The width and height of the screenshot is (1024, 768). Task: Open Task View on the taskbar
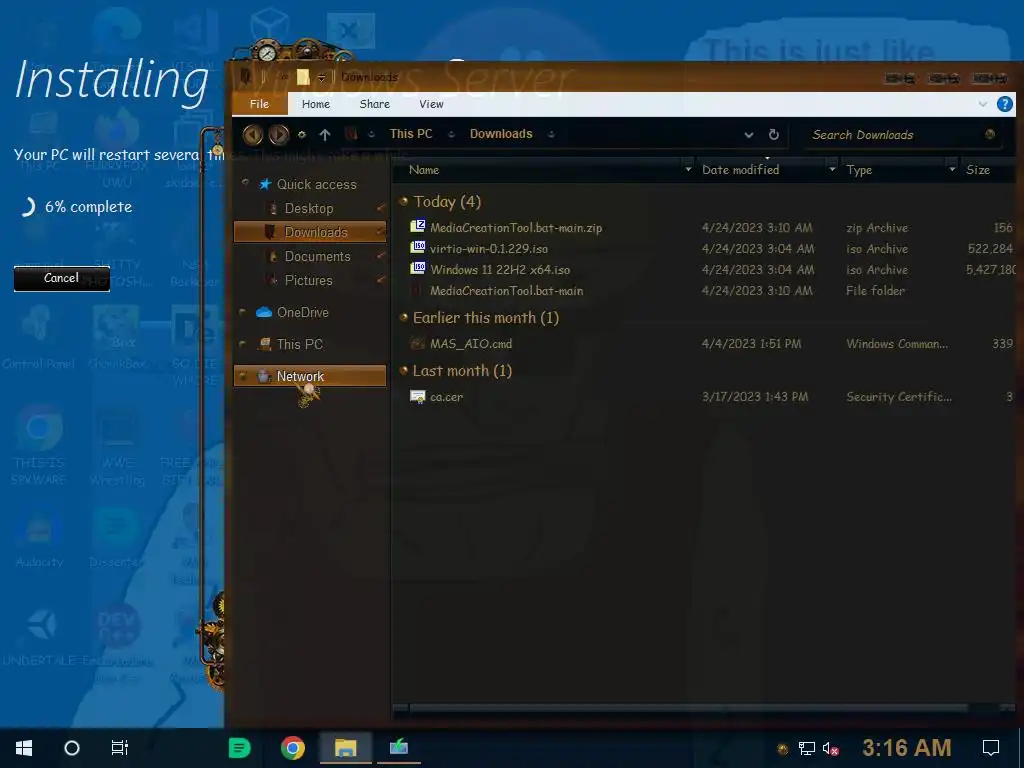[x=120, y=748]
